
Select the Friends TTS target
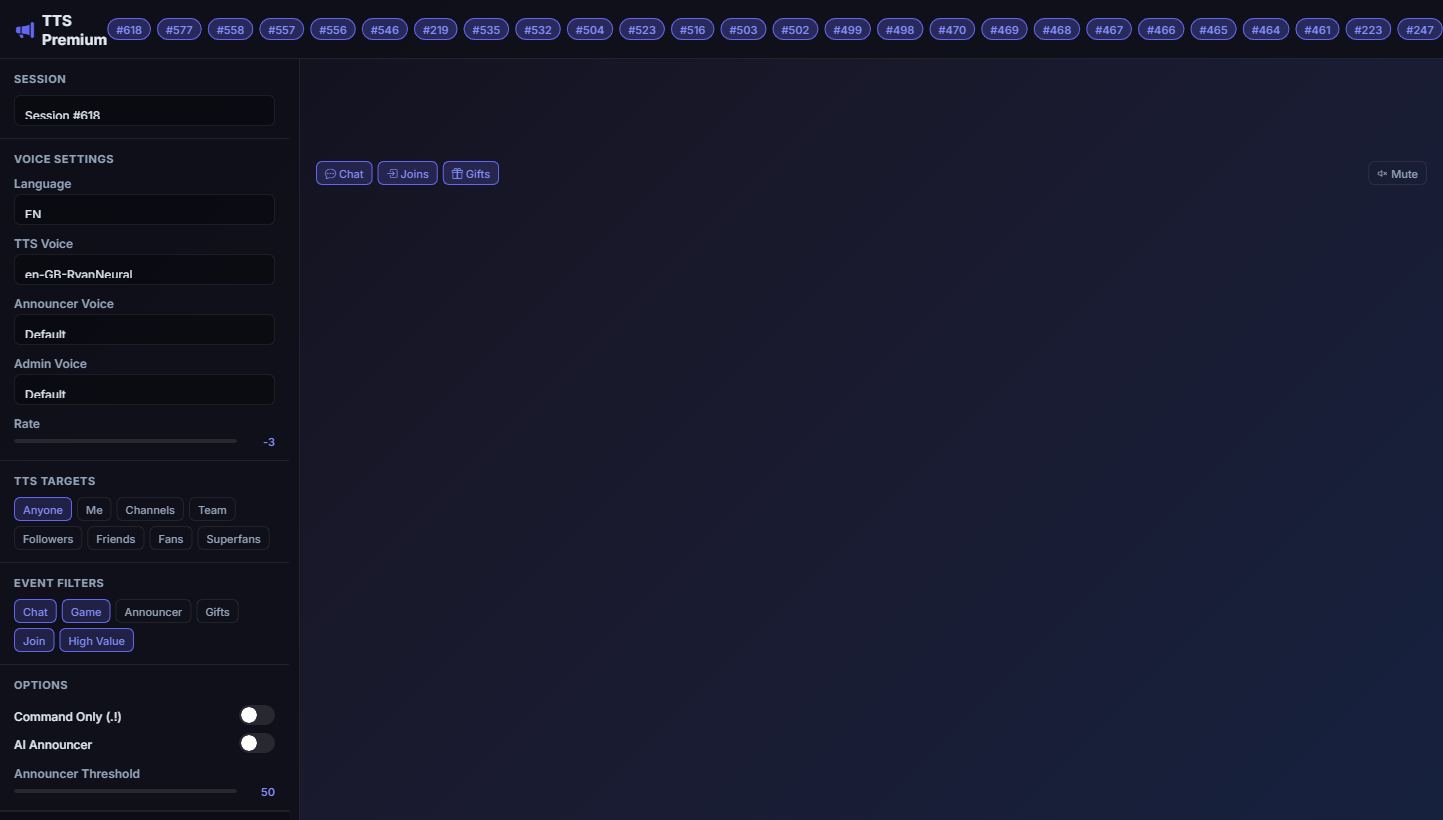pyautogui.click(x=116, y=538)
